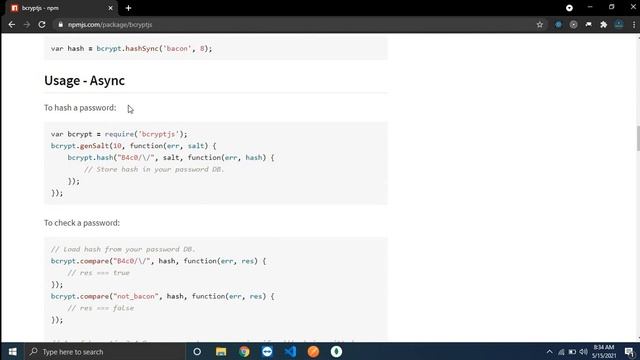Click the bcrypt.genSalt code line

pyautogui.click(x=133, y=146)
